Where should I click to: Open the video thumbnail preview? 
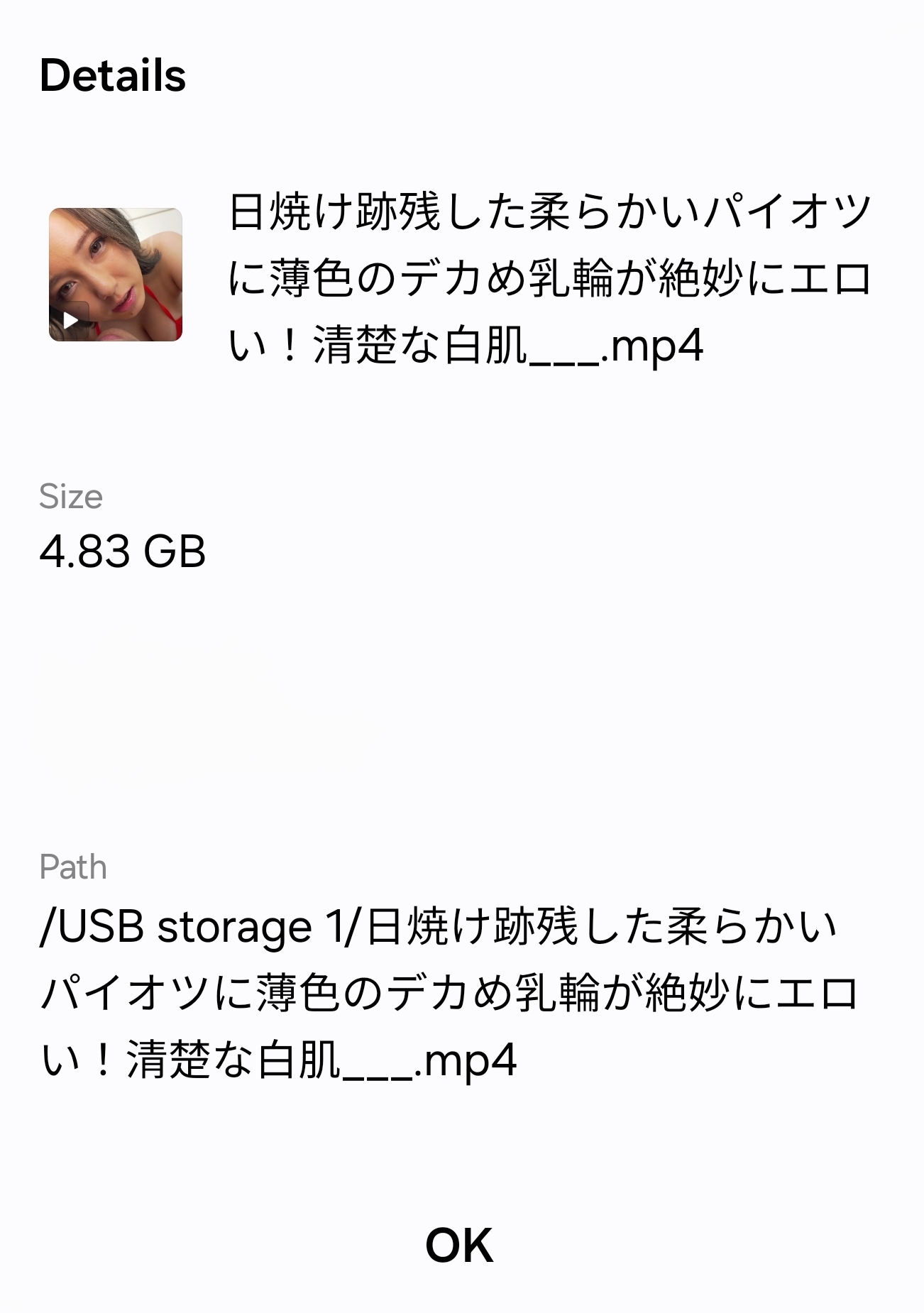pos(116,275)
